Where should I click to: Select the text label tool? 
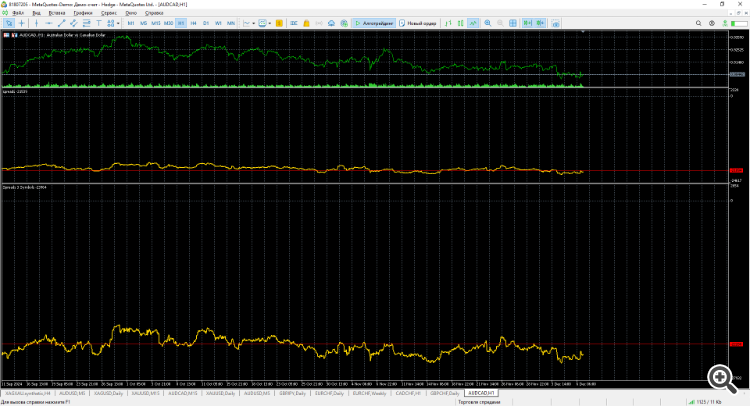tap(99, 23)
